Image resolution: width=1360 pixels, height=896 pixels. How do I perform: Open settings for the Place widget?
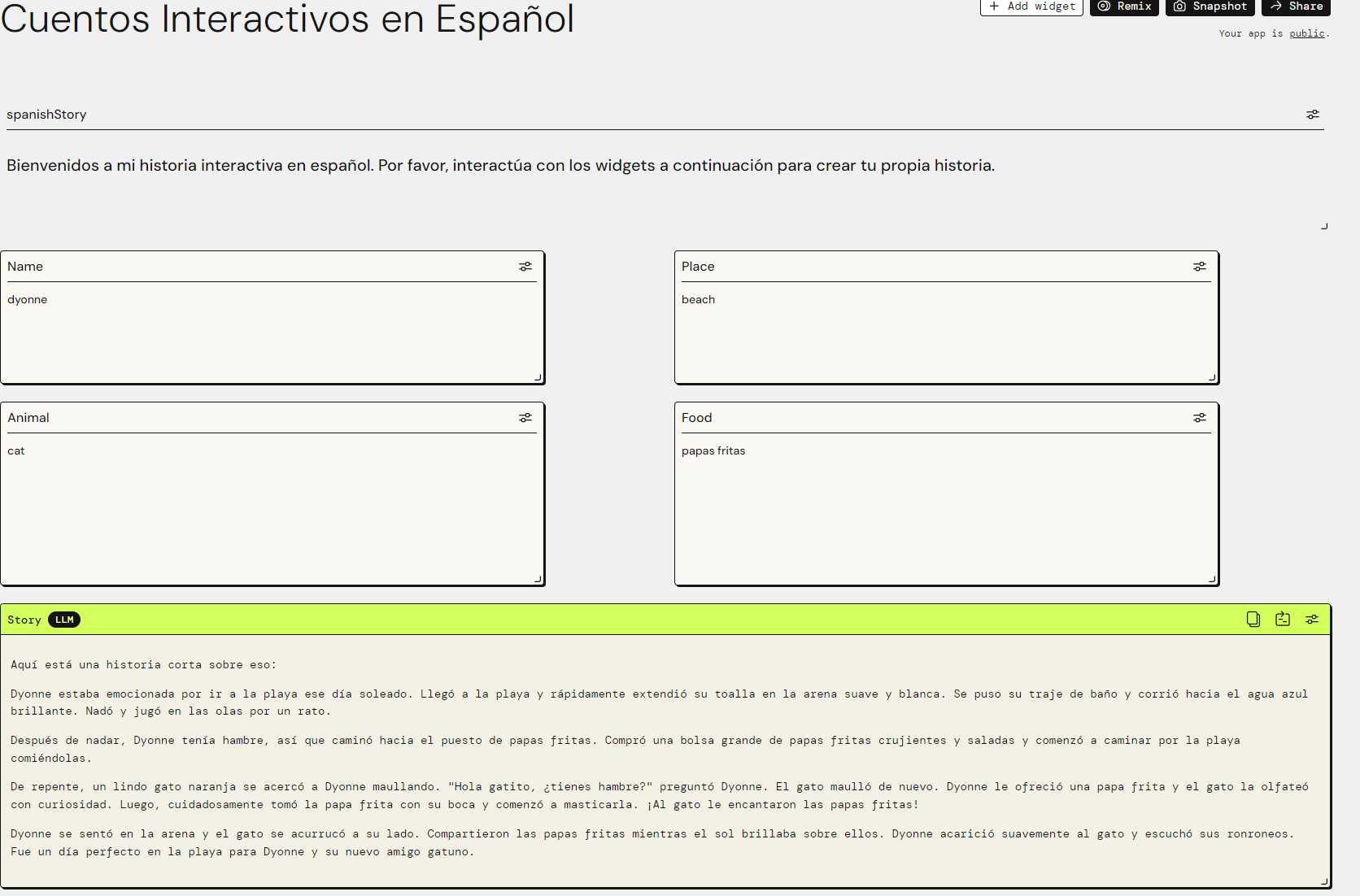[x=1199, y=266]
